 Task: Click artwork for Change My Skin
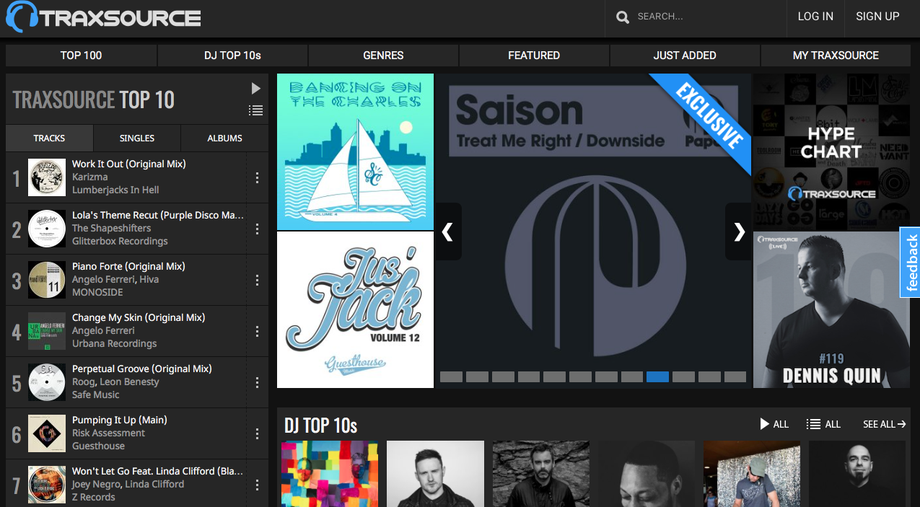coord(47,331)
